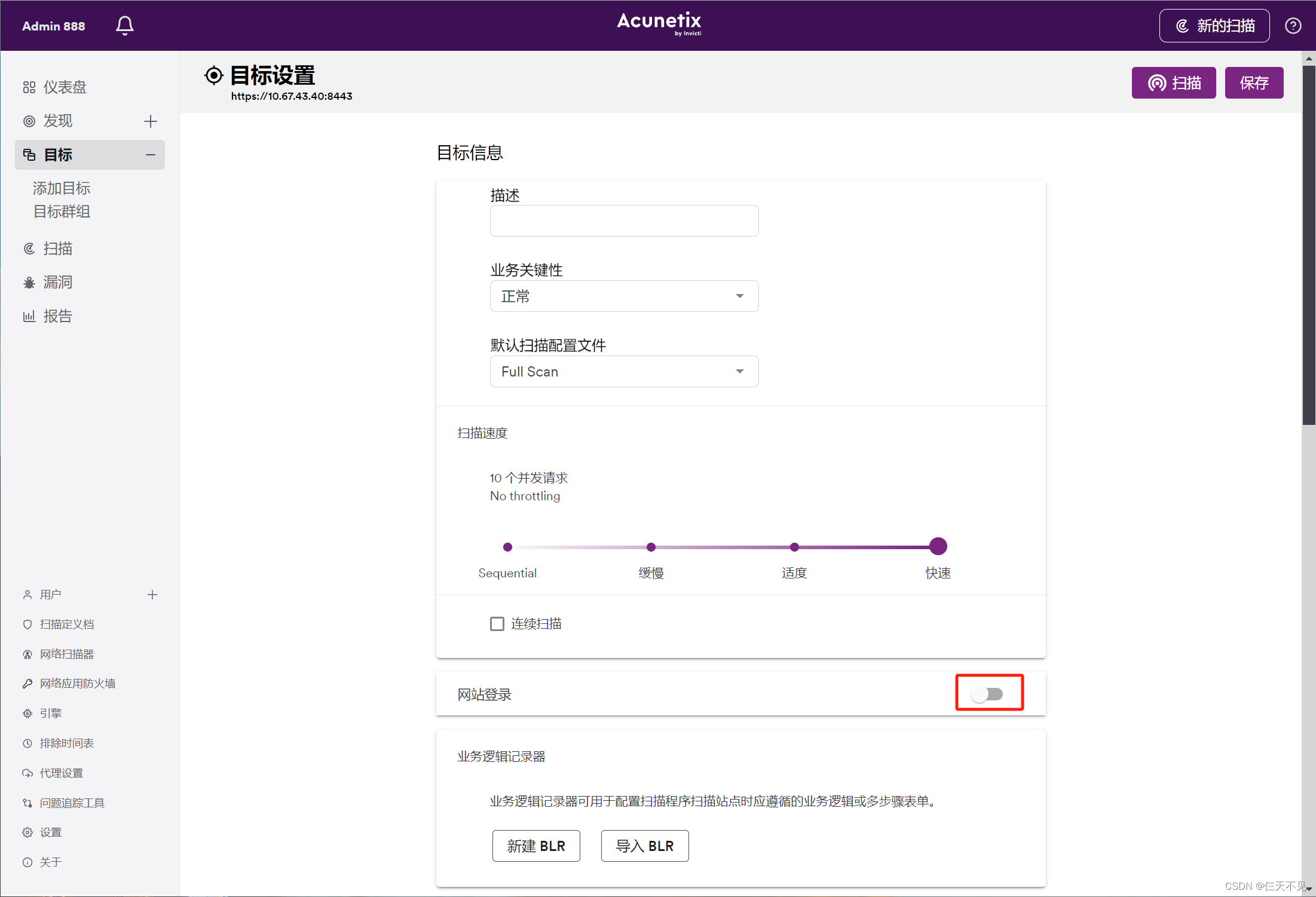Viewport: 1316px width, 897px height.
Task: Click the help question mark icon
Action: pyautogui.click(x=1293, y=25)
